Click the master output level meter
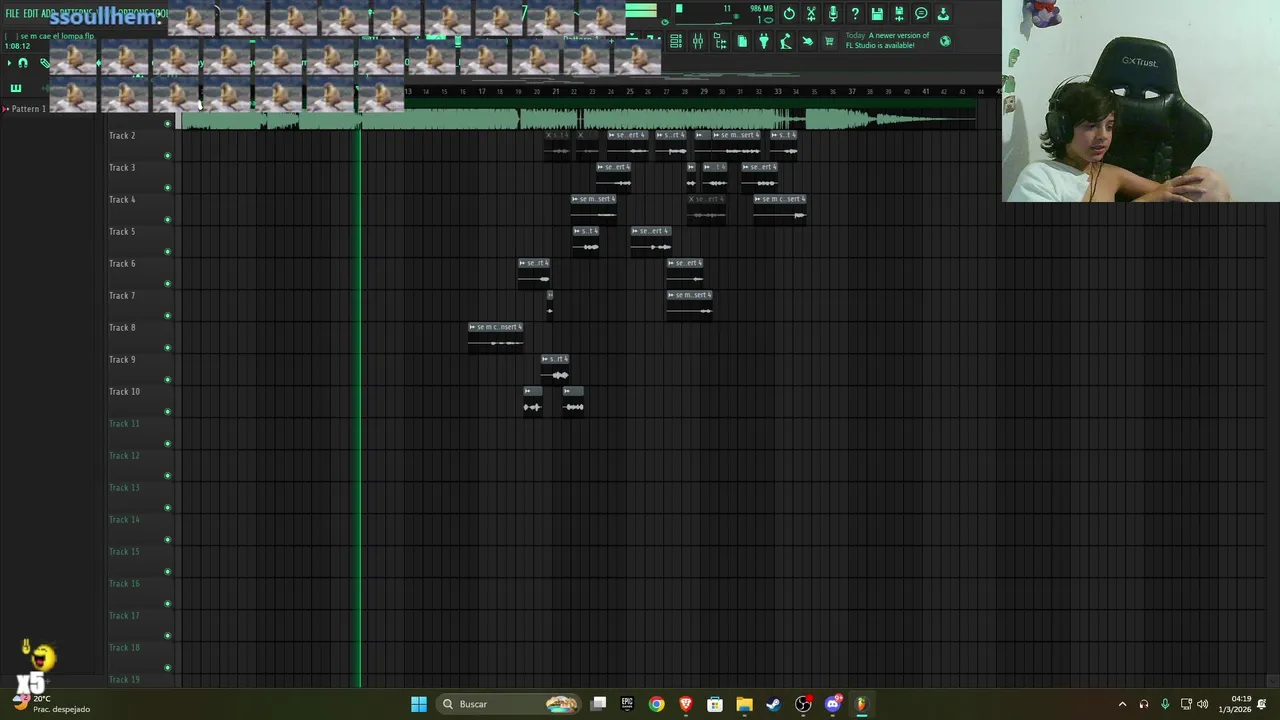The width and height of the screenshot is (1280, 720). point(641,12)
